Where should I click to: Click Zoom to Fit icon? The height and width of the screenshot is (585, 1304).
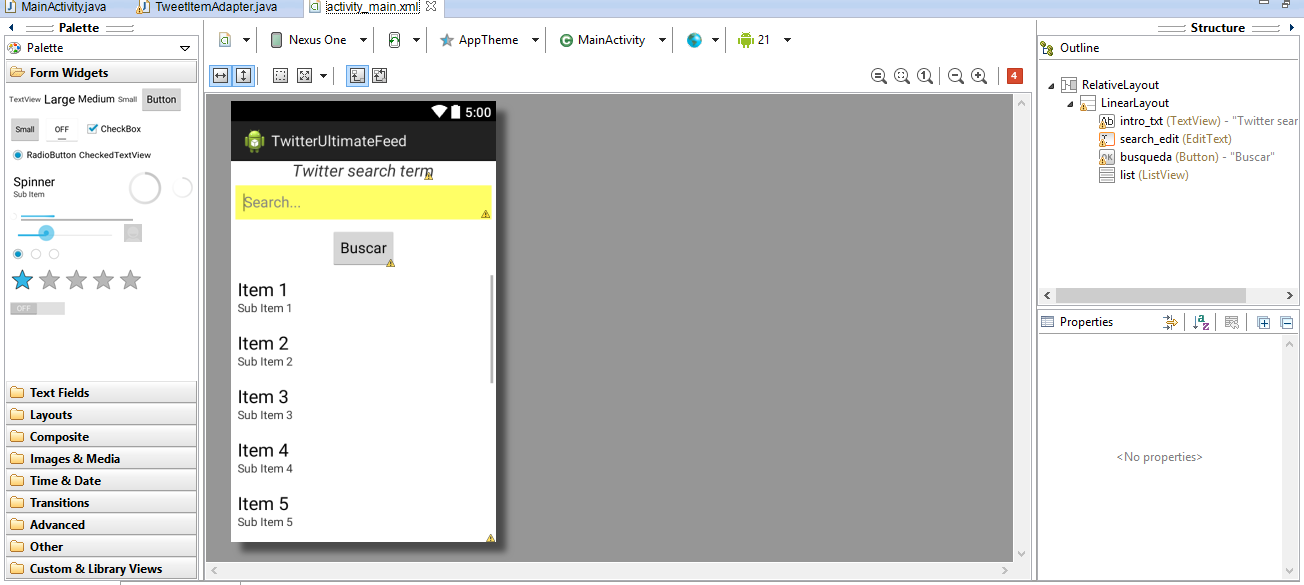(879, 76)
